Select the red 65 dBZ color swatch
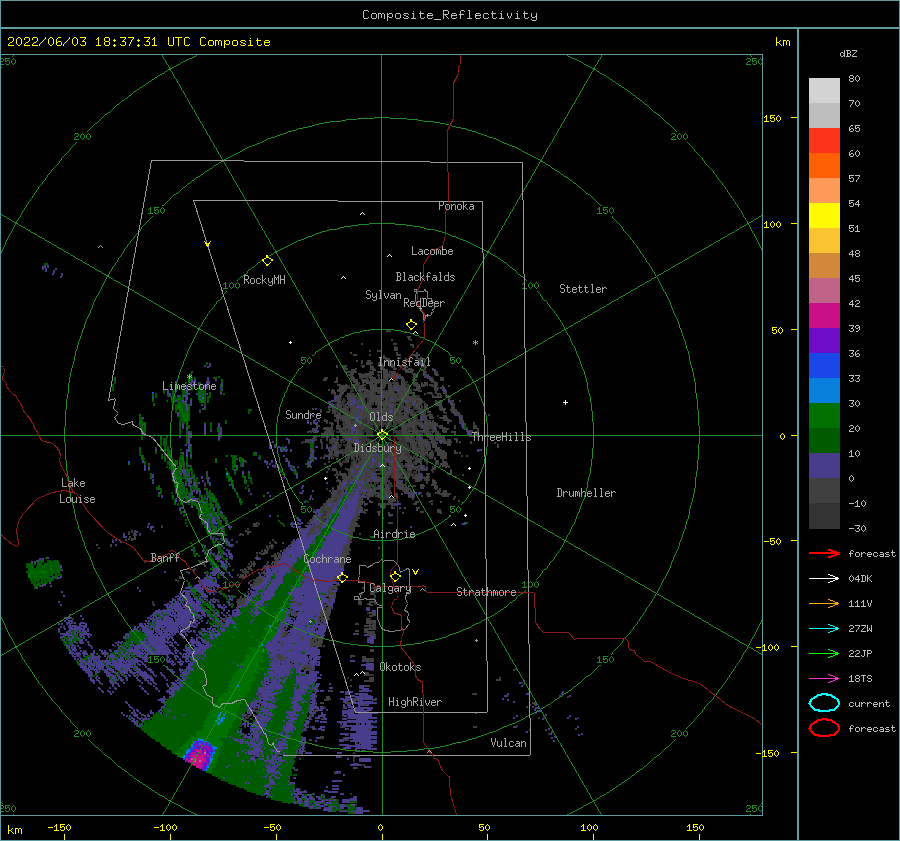The image size is (900, 841). point(824,141)
